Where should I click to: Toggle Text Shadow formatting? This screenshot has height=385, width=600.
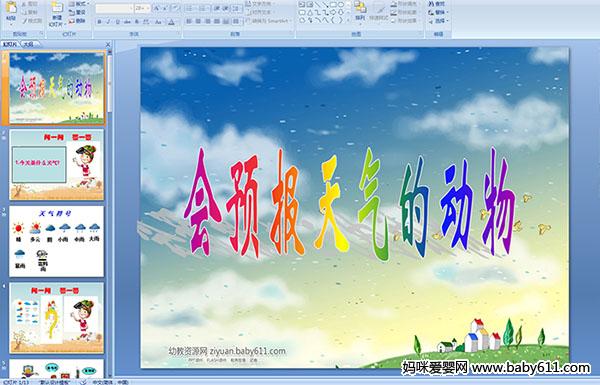137,22
